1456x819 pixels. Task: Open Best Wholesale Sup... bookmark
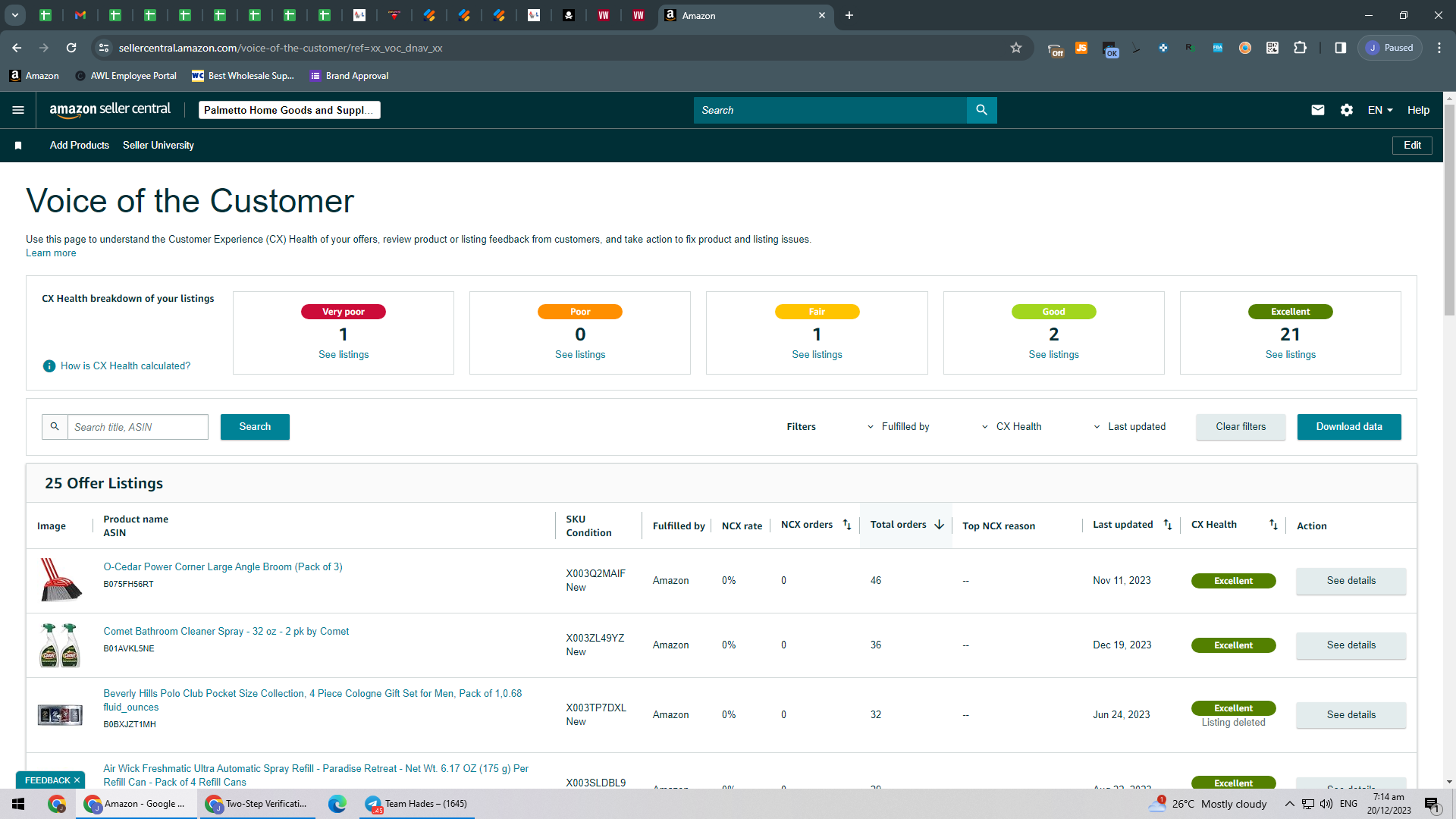pos(243,76)
